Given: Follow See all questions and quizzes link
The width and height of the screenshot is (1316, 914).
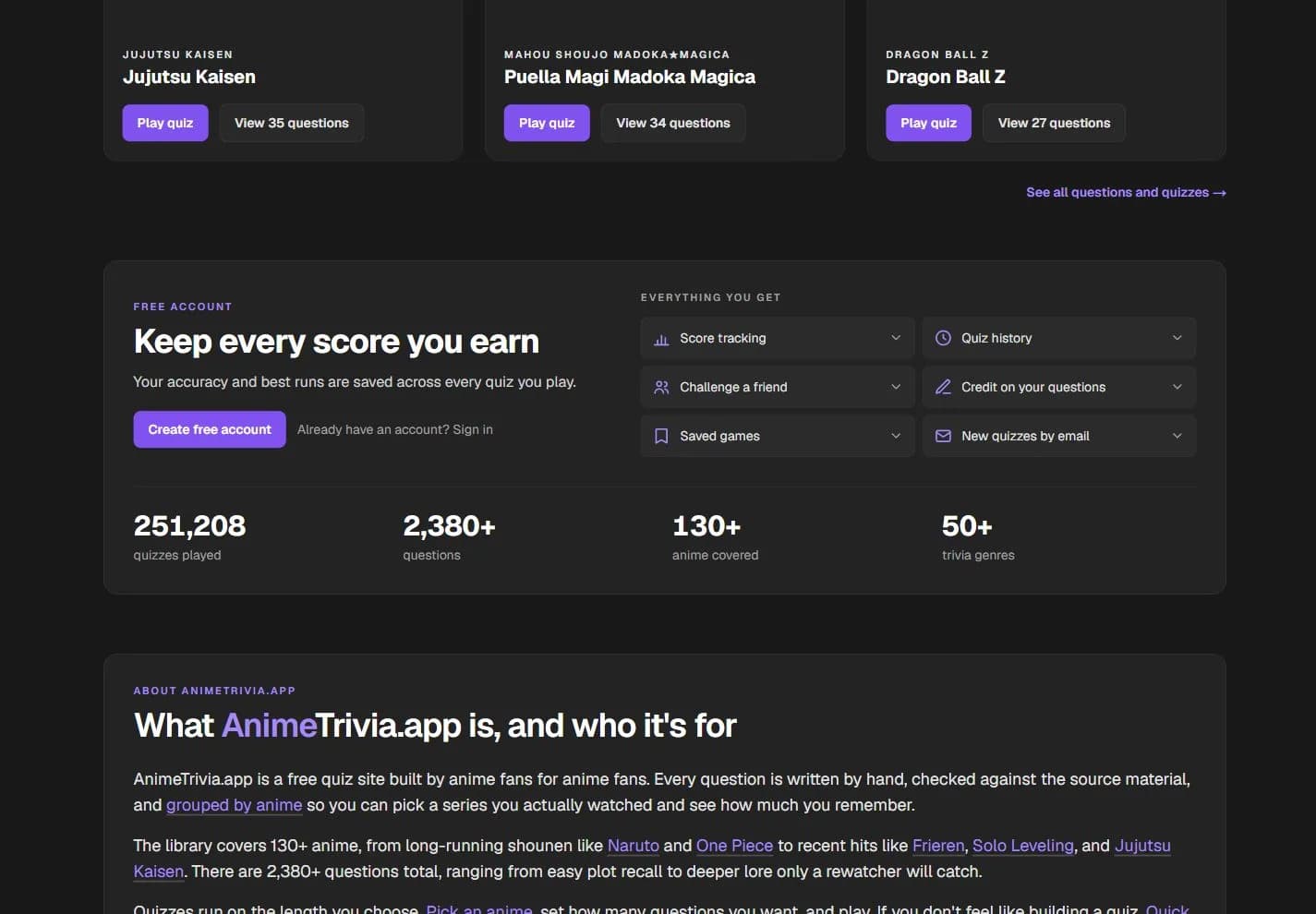Looking at the screenshot, I should click(x=1126, y=192).
